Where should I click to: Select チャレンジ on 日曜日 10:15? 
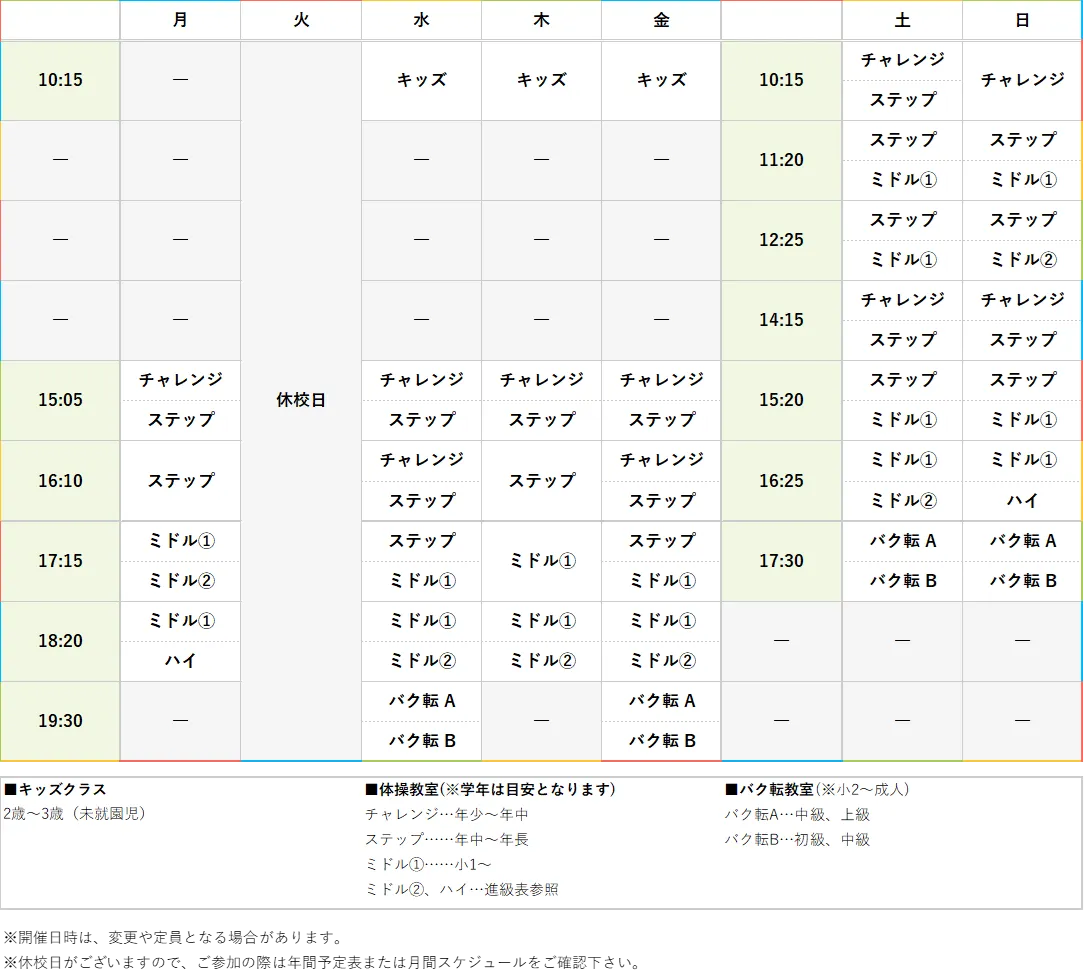pyautogui.click(x=1022, y=80)
